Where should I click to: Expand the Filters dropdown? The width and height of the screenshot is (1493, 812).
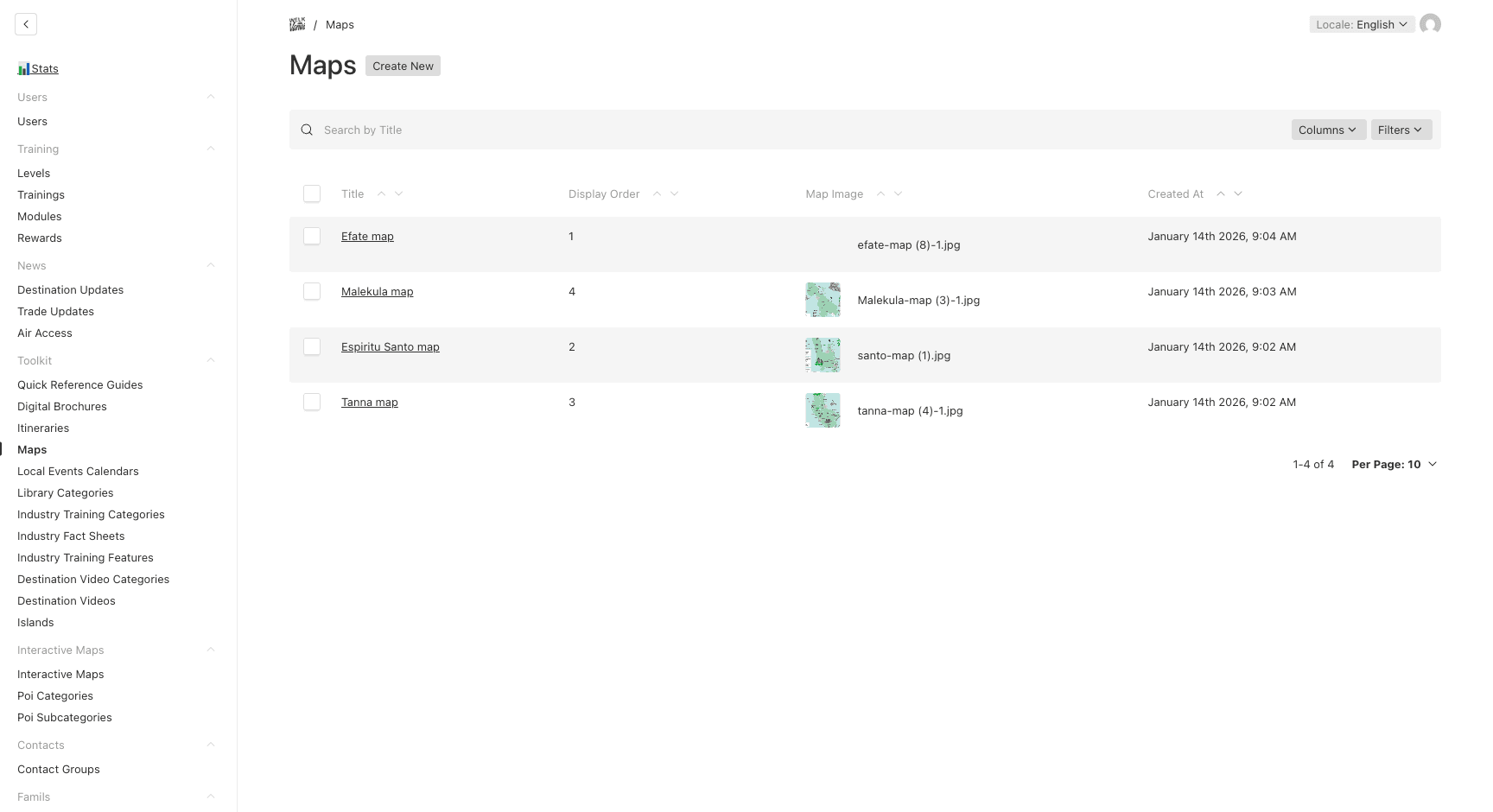coord(1401,130)
